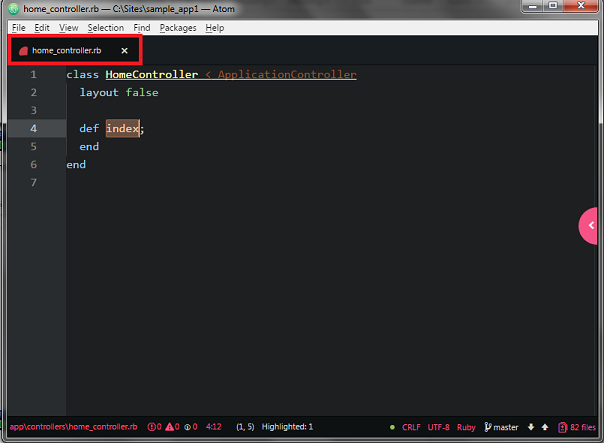This screenshot has height=443, width=604.
Task: Click the word false on line 2
Action: click(x=142, y=92)
